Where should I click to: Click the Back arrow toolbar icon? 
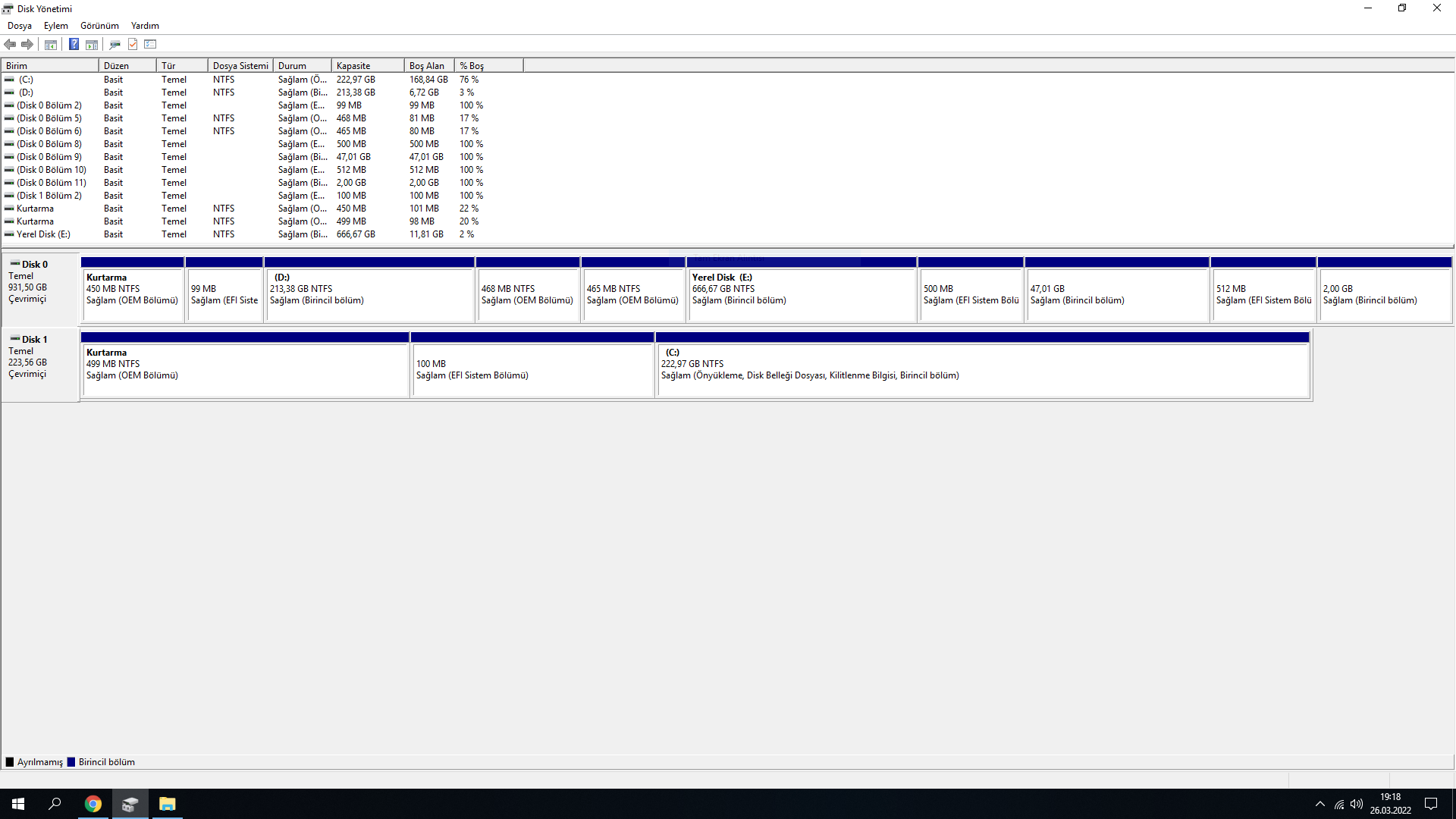[x=10, y=45]
